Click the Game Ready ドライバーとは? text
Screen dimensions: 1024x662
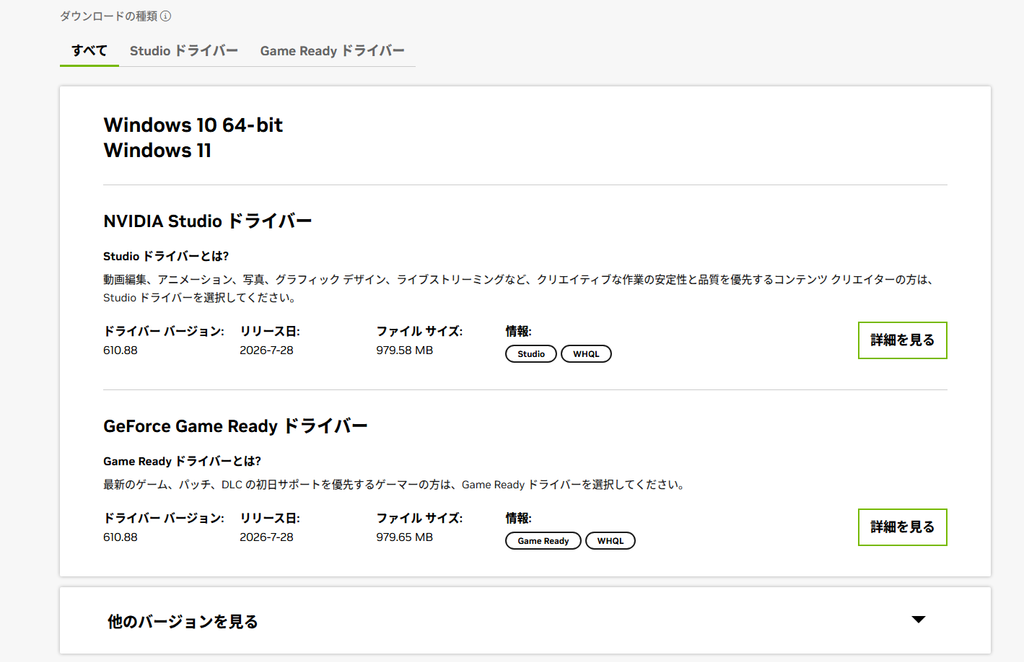click(182, 461)
